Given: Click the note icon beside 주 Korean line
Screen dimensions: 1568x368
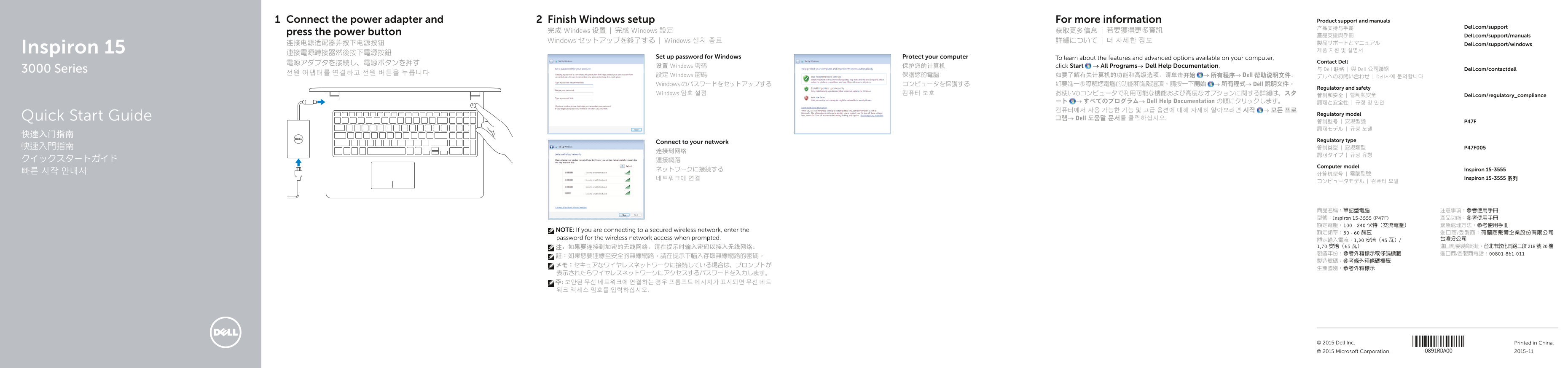Looking at the screenshot, I should (551, 283).
